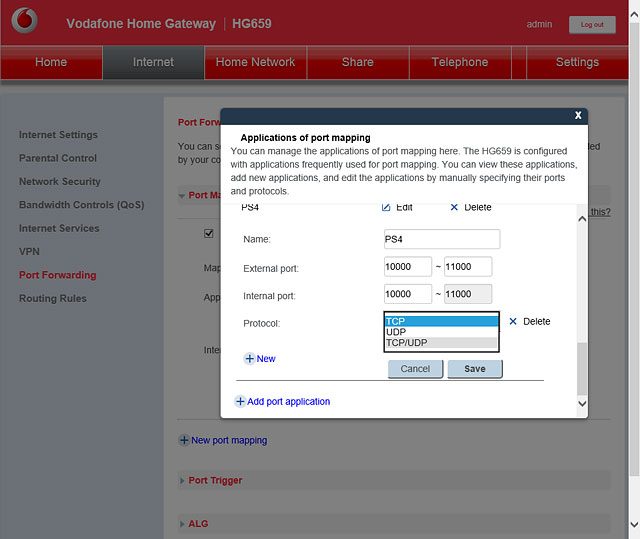Open Internet Settings in sidebar

pos(58,135)
